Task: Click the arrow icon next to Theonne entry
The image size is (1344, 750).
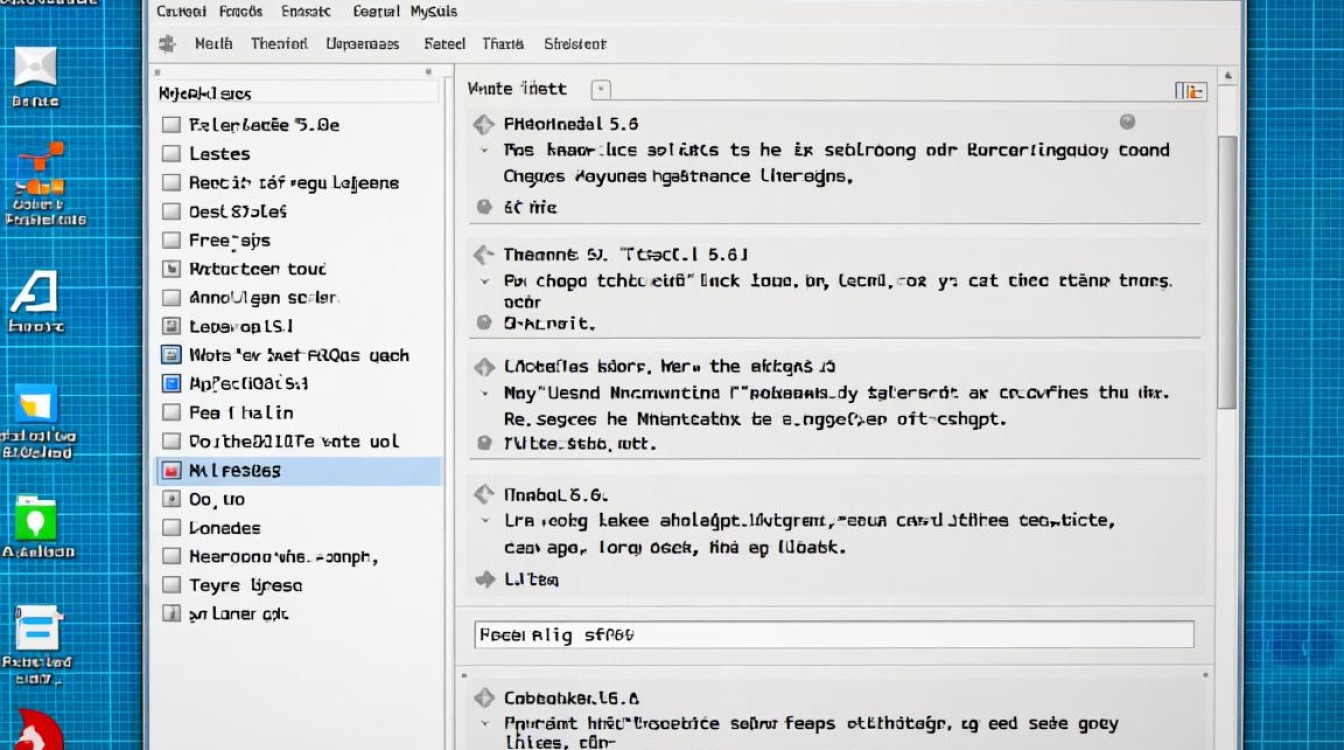Action: 484,255
